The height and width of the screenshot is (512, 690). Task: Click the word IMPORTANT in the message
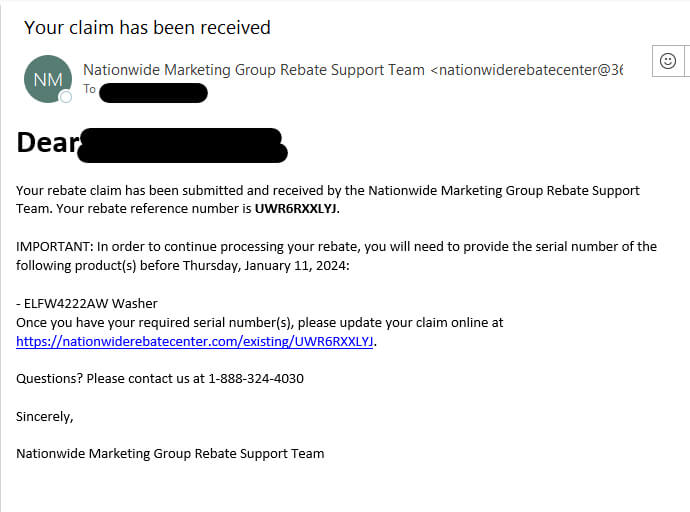[x=52, y=246]
